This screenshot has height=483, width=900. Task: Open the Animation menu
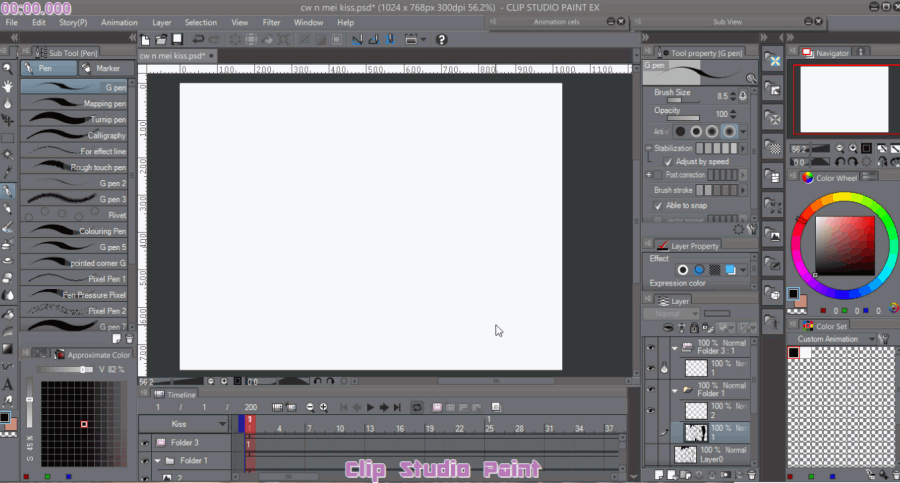119,22
